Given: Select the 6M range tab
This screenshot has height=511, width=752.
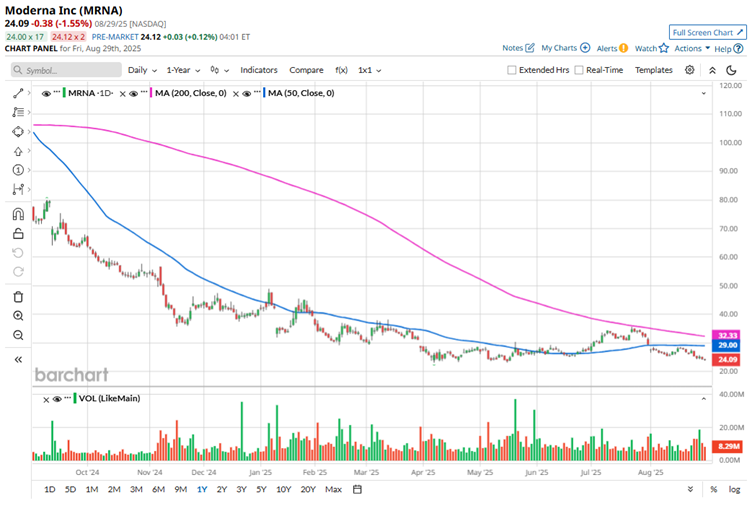Looking at the screenshot, I should (x=158, y=489).
